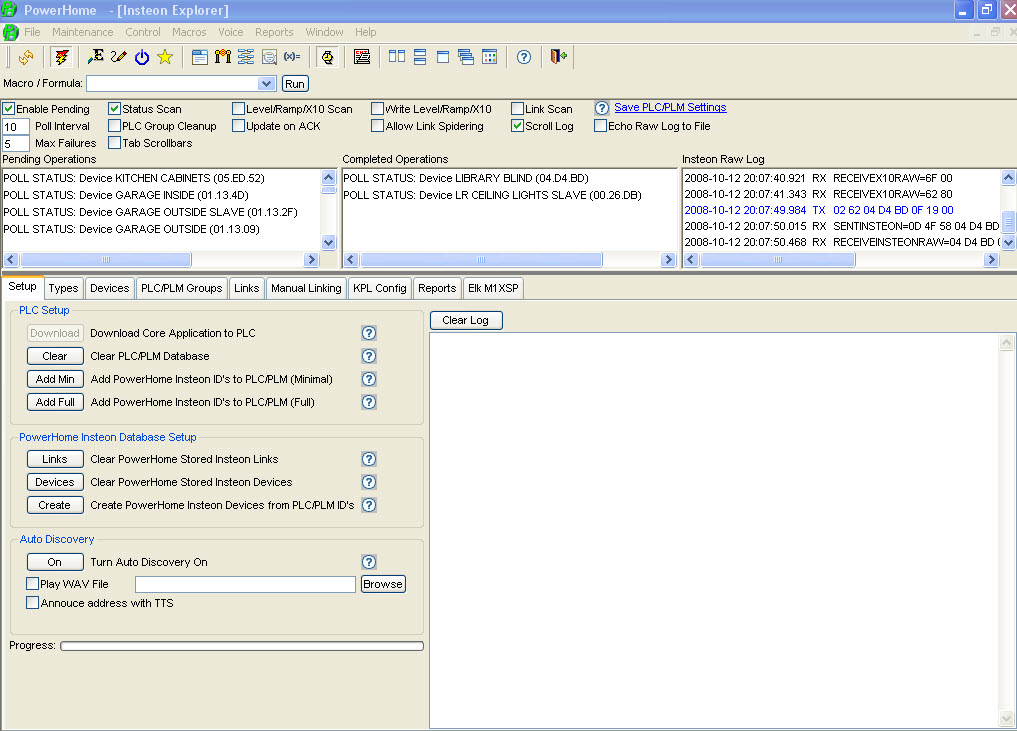Click the red-header event log toolbar icon
Image resolution: width=1017 pixels, height=731 pixels.
[362, 57]
